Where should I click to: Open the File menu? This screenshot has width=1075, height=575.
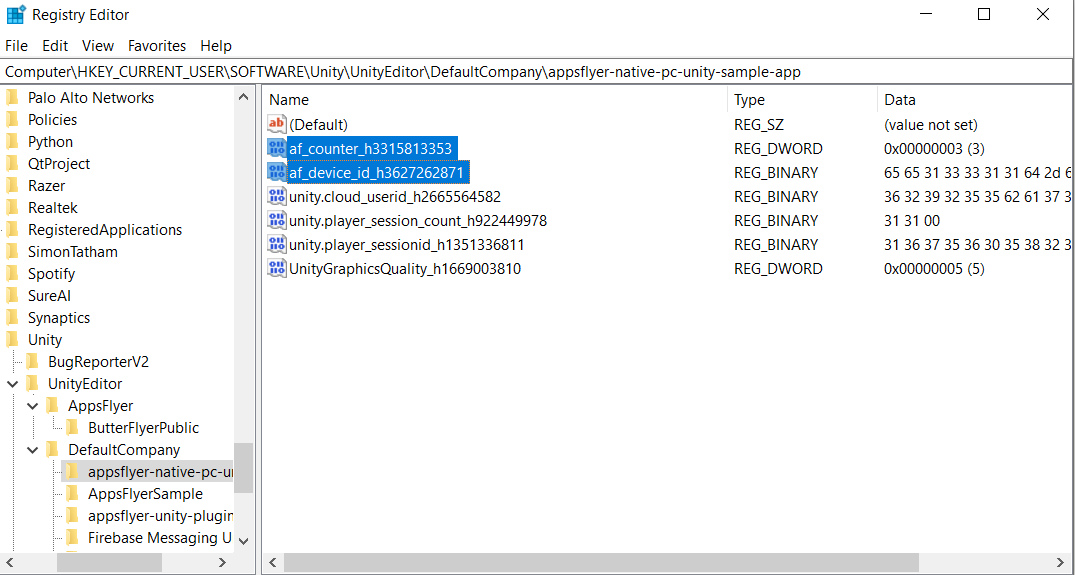coord(16,46)
